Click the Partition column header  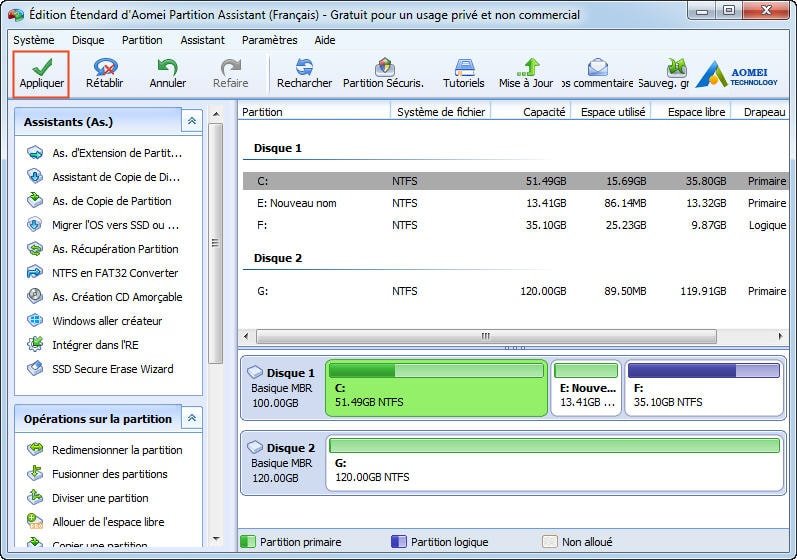(314, 112)
